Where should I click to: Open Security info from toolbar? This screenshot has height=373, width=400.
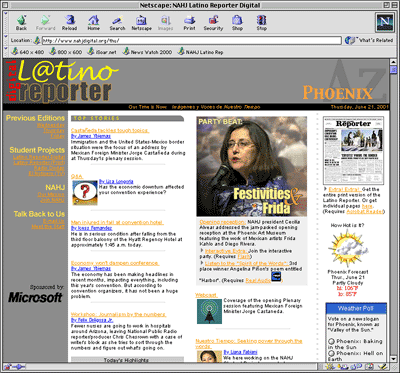pos(213,23)
